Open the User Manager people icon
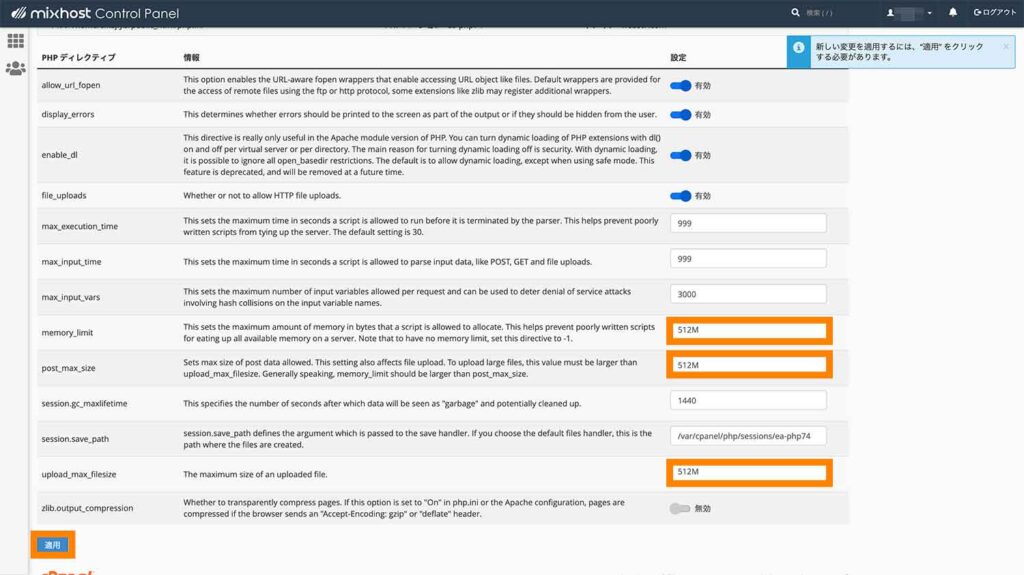Screen dimensions: 1024x575 [15, 69]
